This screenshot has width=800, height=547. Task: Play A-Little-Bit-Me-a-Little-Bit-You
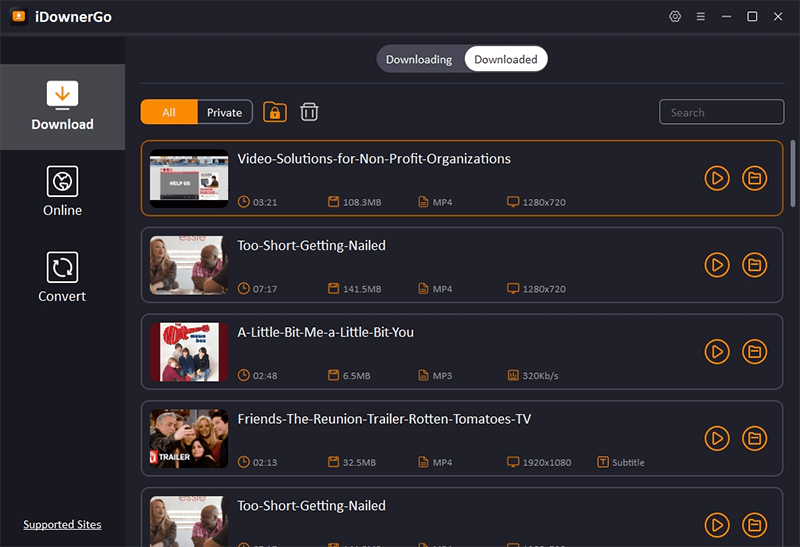pyautogui.click(x=717, y=352)
